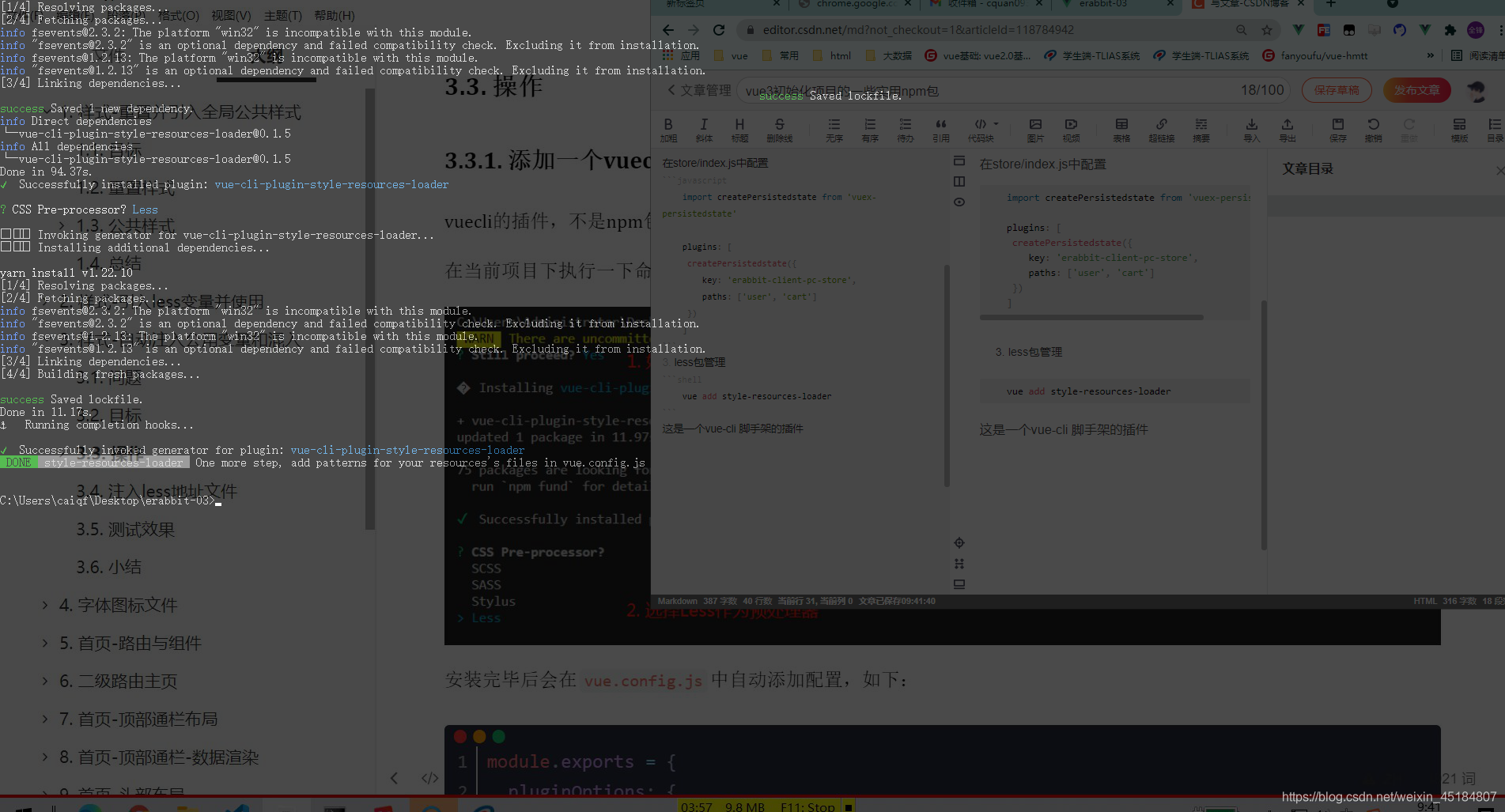Click the 发布文章 publish article button
This screenshot has height=812, width=1505.
click(1417, 90)
